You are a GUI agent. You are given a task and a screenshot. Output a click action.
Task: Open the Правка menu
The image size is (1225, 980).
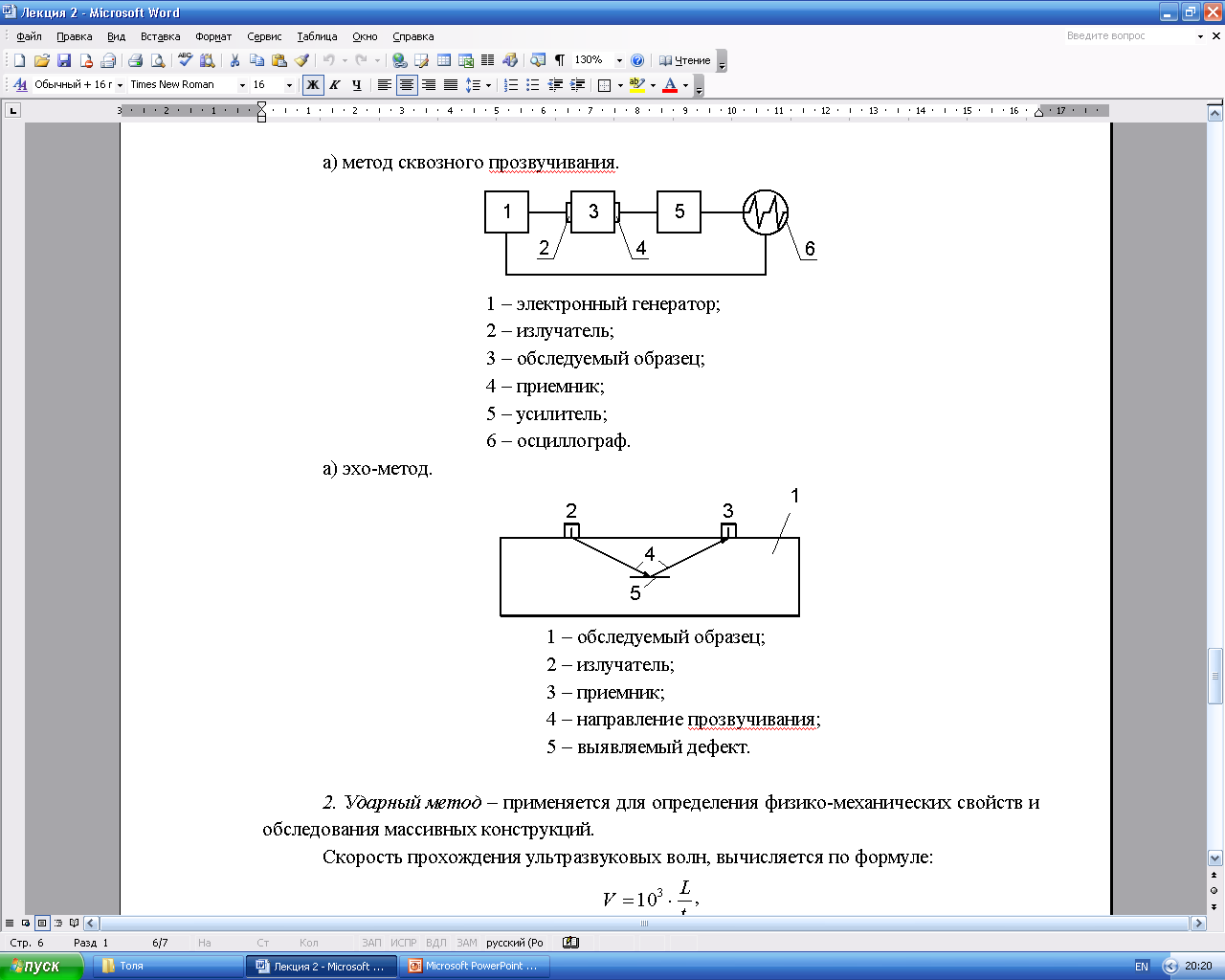click(x=74, y=36)
